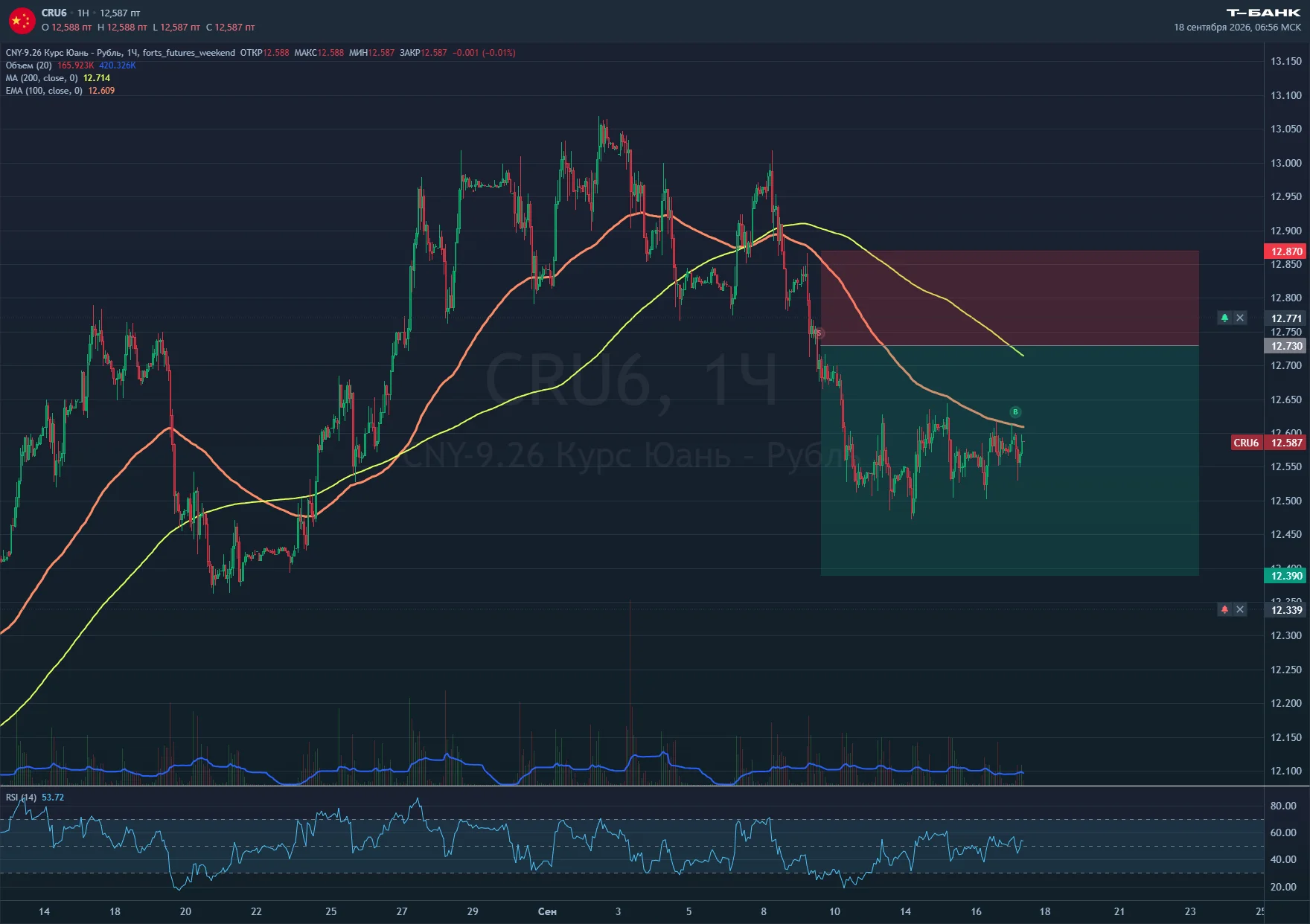Click the volume average value 420.326K

pos(118,65)
